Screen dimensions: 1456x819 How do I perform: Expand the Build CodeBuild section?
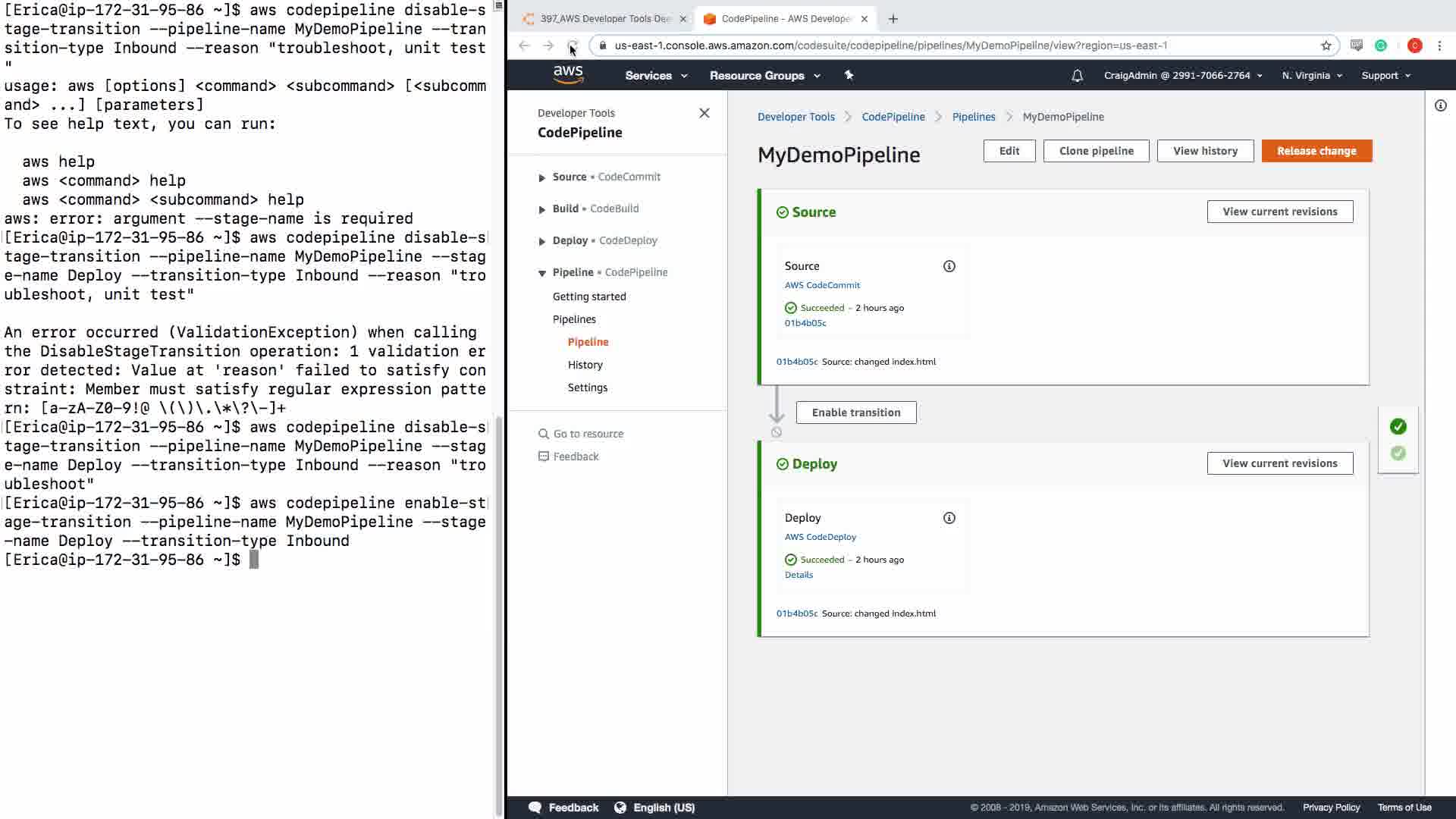(x=541, y=209)
